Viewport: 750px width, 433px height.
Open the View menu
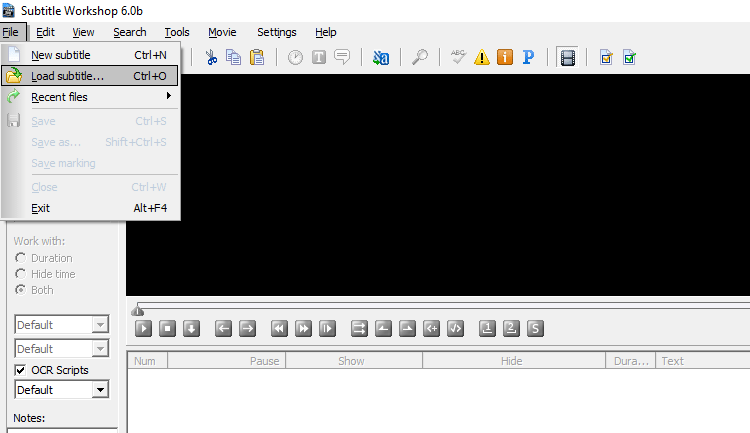83,32
